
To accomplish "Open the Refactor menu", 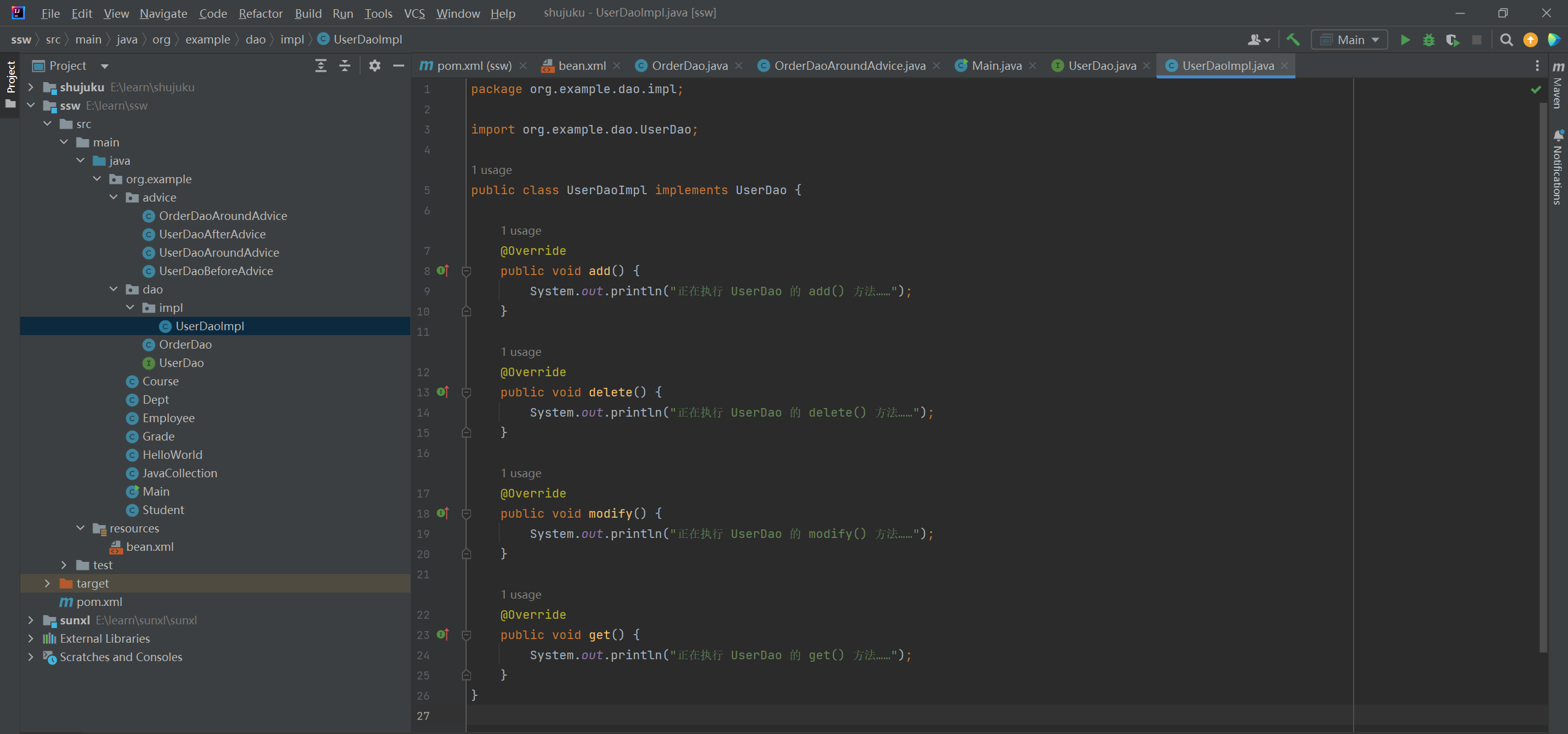I will tap(260, 13).
